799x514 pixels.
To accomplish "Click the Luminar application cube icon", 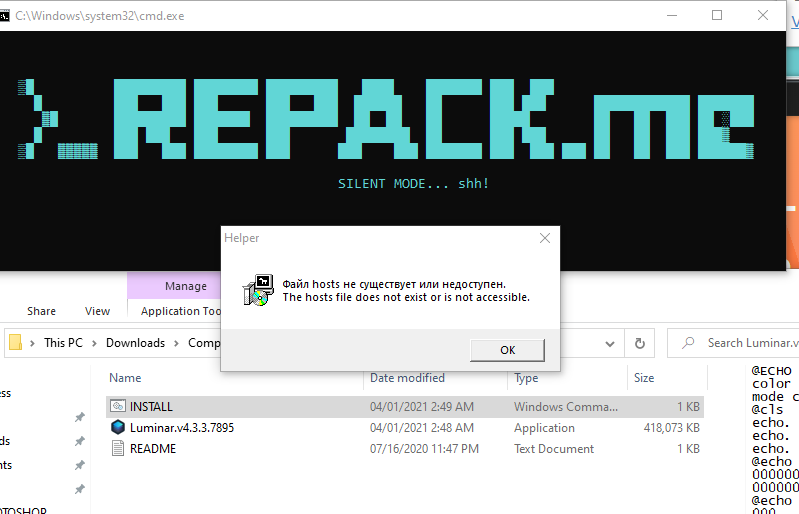I will [118, 427].
